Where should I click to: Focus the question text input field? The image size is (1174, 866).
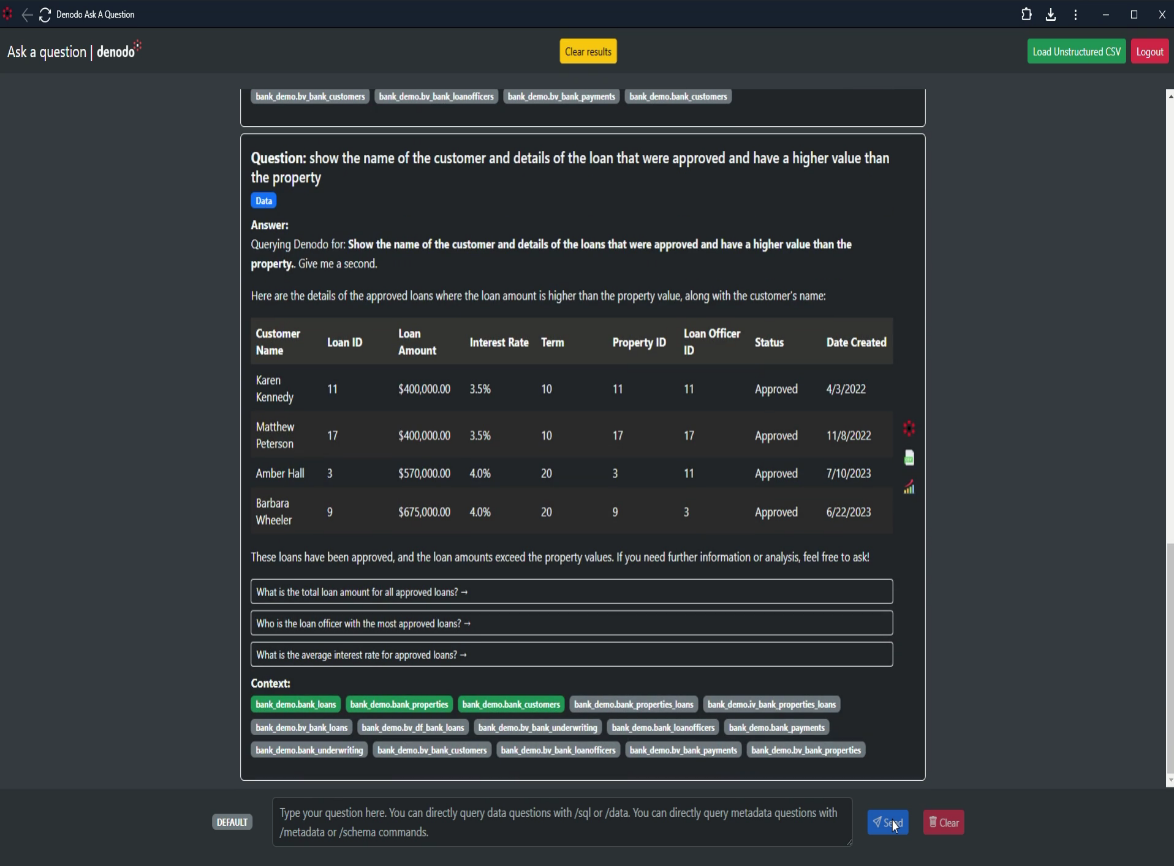tap(561, 822)
